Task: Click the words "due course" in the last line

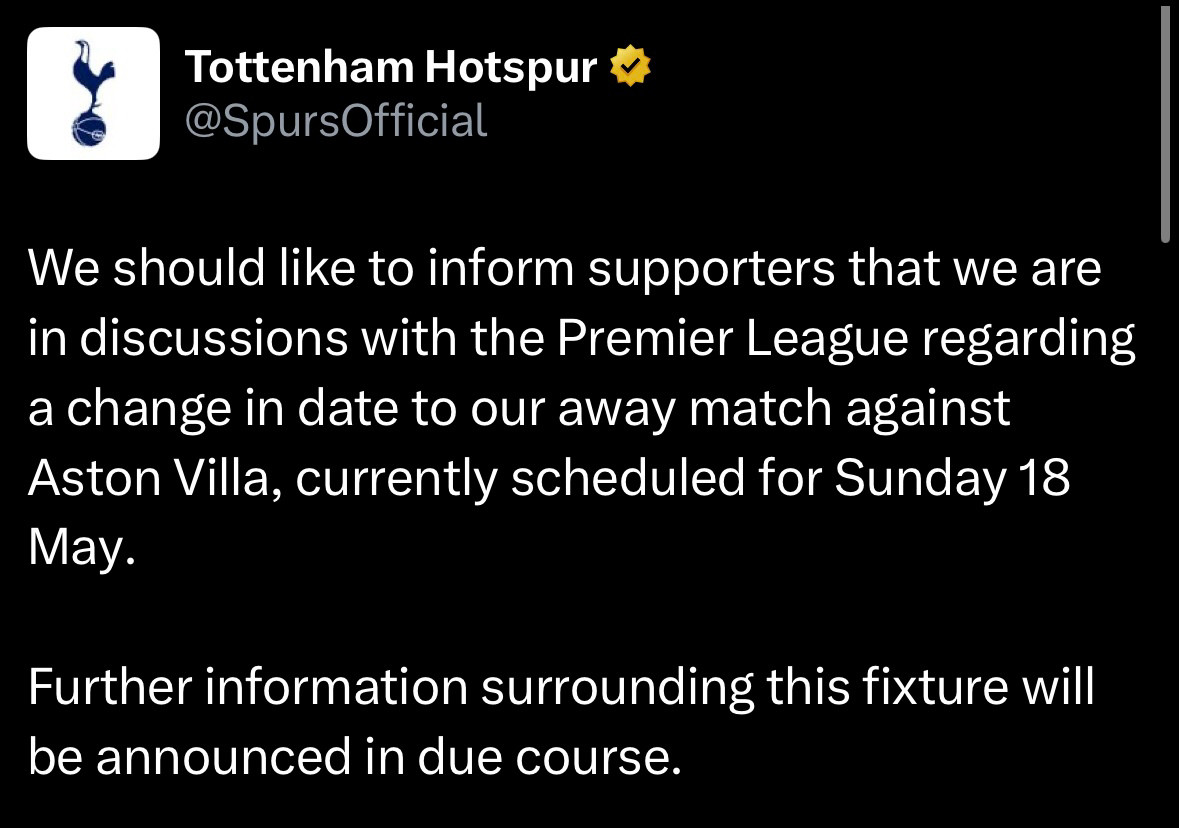Action: (x=549, y=756)
